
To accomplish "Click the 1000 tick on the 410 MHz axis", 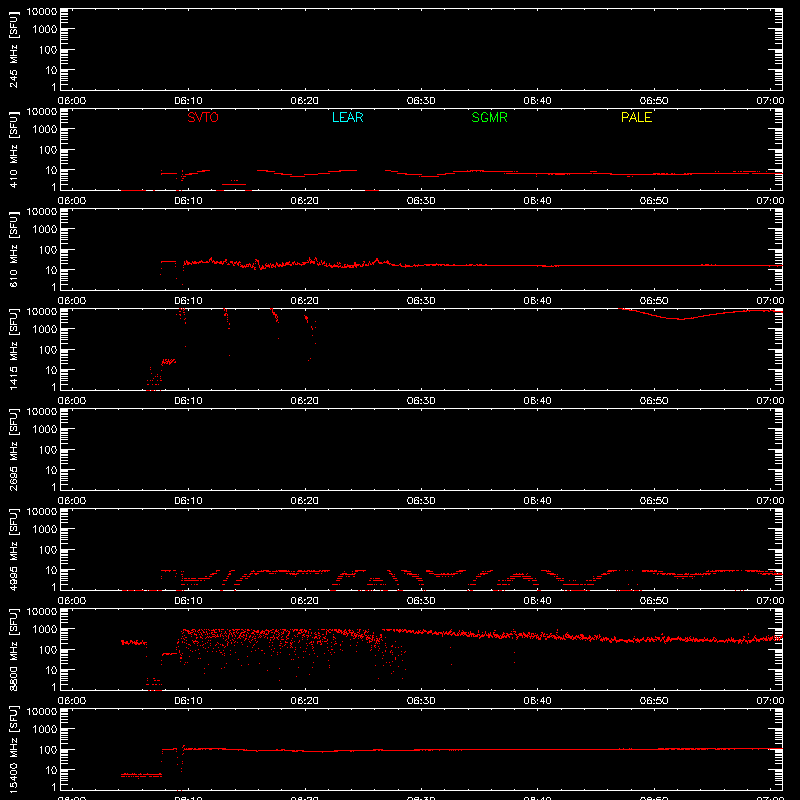I will [x=45, y=130].
